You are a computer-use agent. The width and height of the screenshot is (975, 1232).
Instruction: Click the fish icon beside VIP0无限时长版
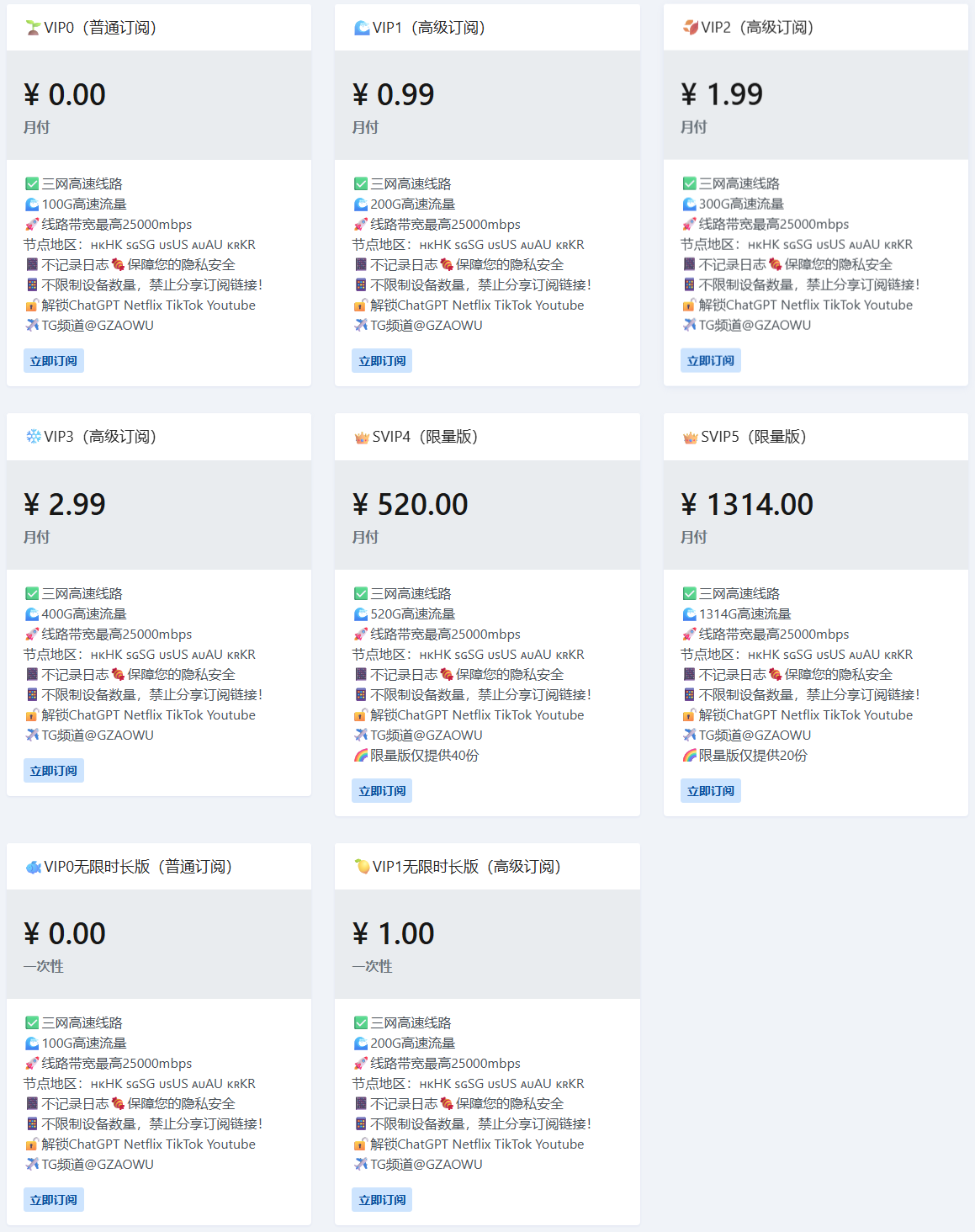[33, 867]
